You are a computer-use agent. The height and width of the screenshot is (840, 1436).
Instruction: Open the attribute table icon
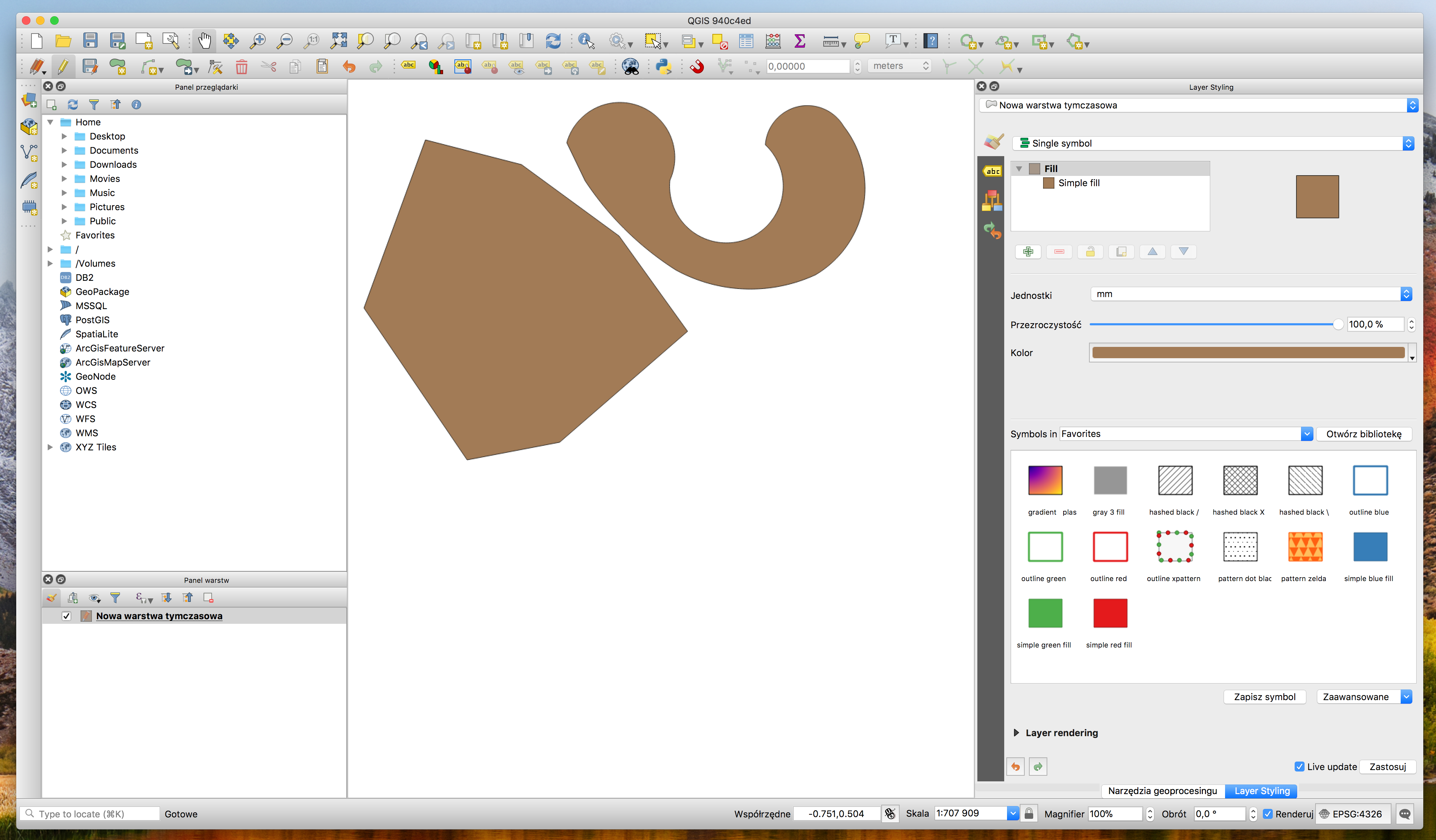pyautogui.click(x=746, y=41)
